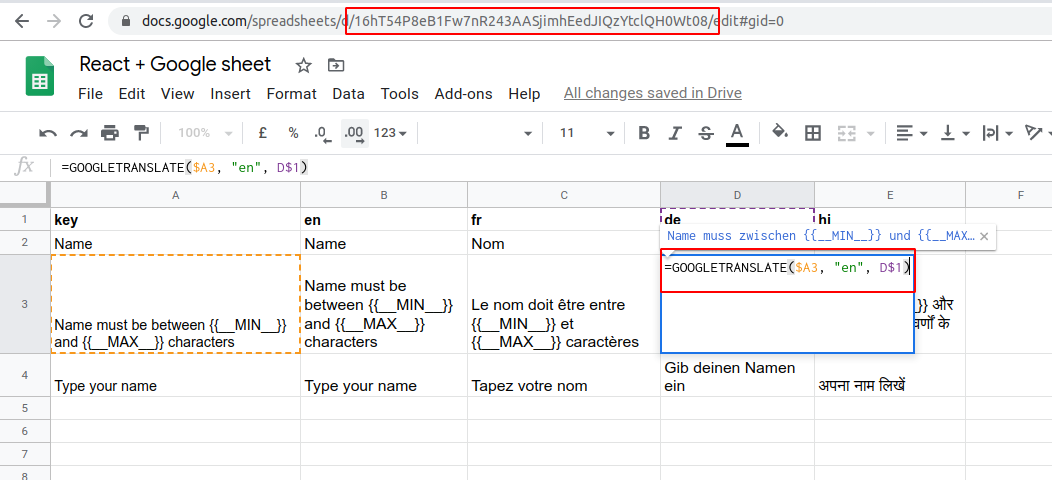Open the View menu
This screenshot has height=480, width=1052.
click(x=178, y=94)
